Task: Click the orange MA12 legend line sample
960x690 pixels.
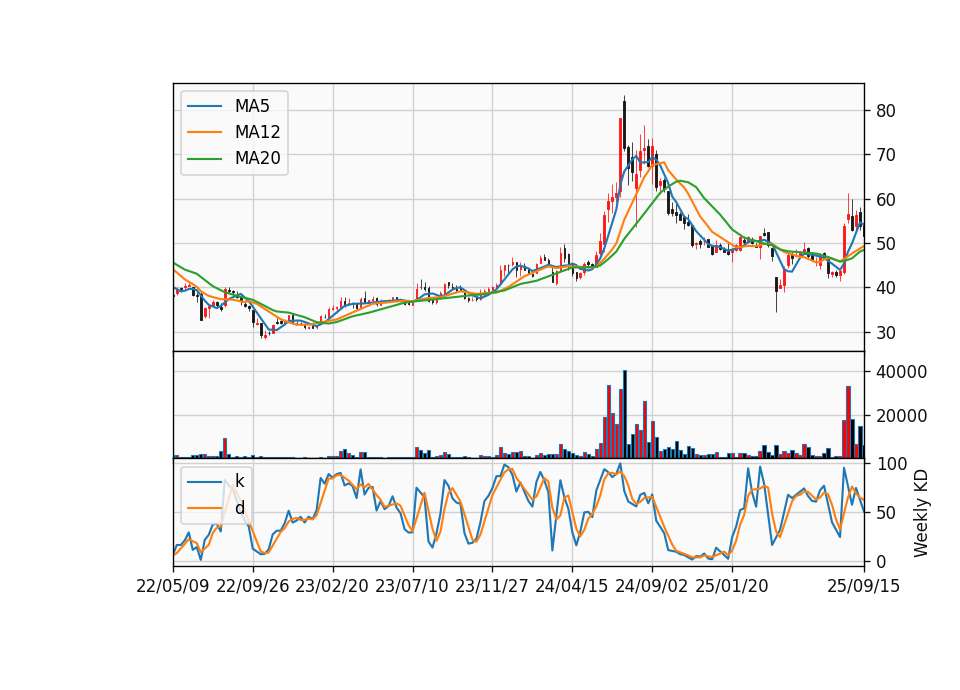Action: [x=204, y=132]
